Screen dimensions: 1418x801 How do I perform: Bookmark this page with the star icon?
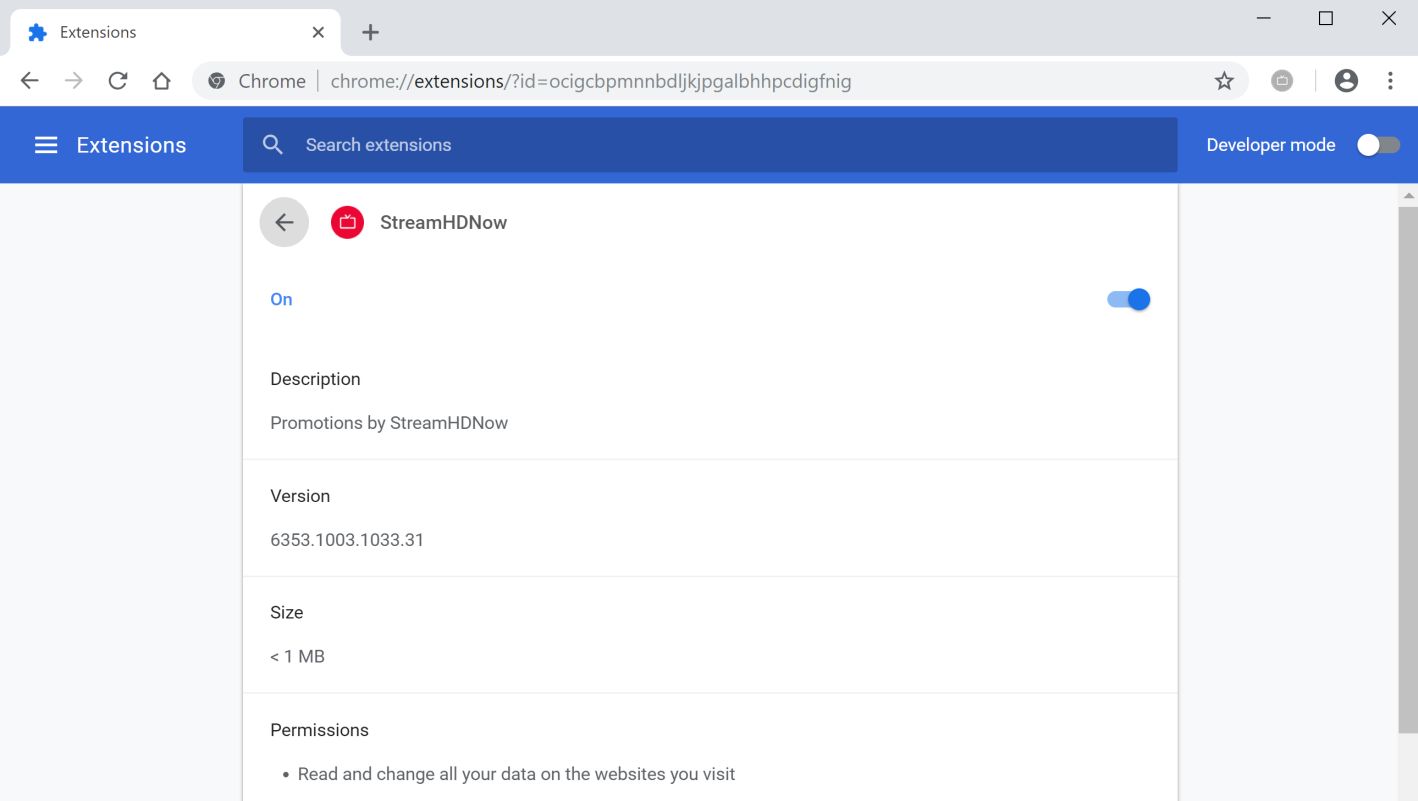point(1224,81)
